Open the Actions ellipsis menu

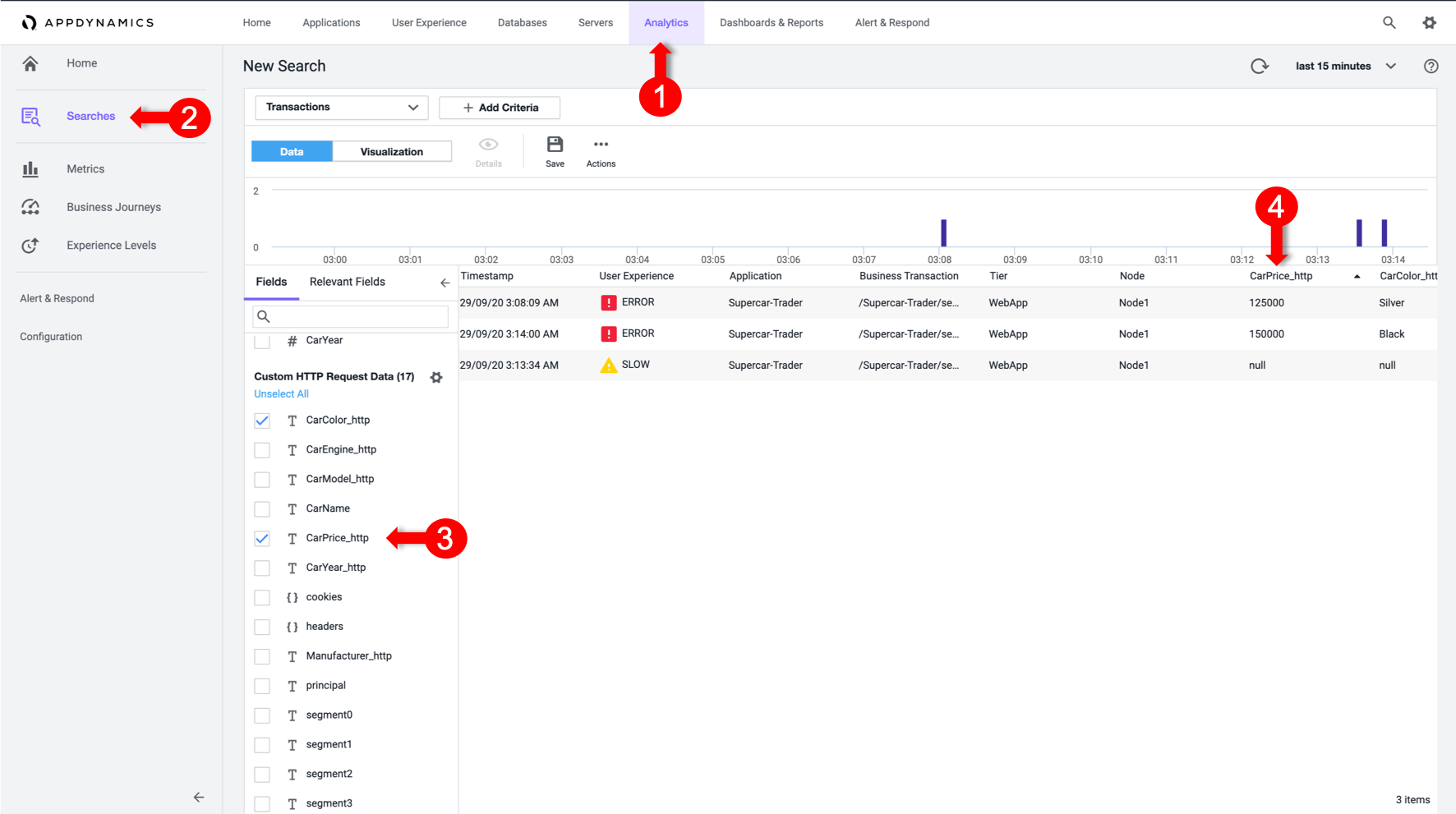pyautogui.click(x=601, y=145)
